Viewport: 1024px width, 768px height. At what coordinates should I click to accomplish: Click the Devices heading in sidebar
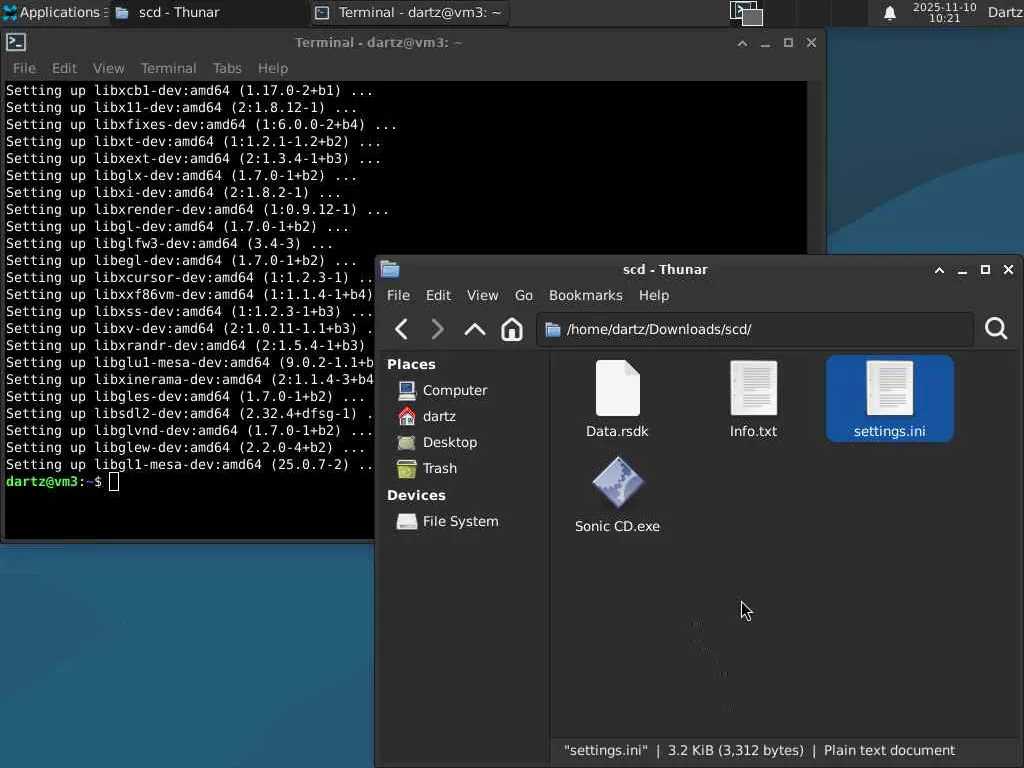[x=416, y=495]
